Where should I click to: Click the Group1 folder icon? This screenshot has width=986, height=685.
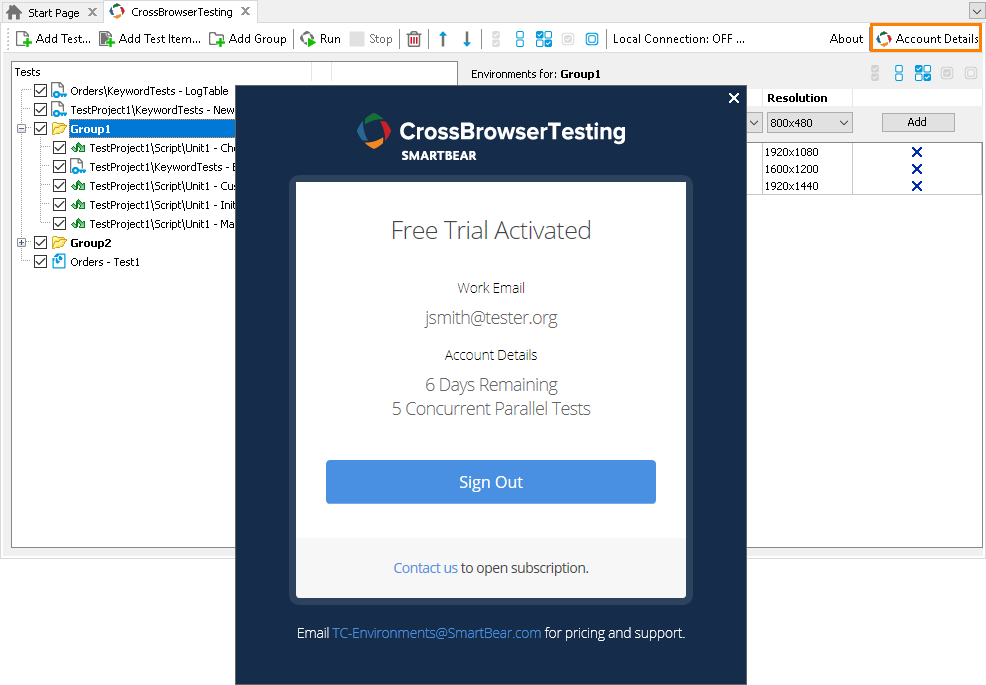59,129
